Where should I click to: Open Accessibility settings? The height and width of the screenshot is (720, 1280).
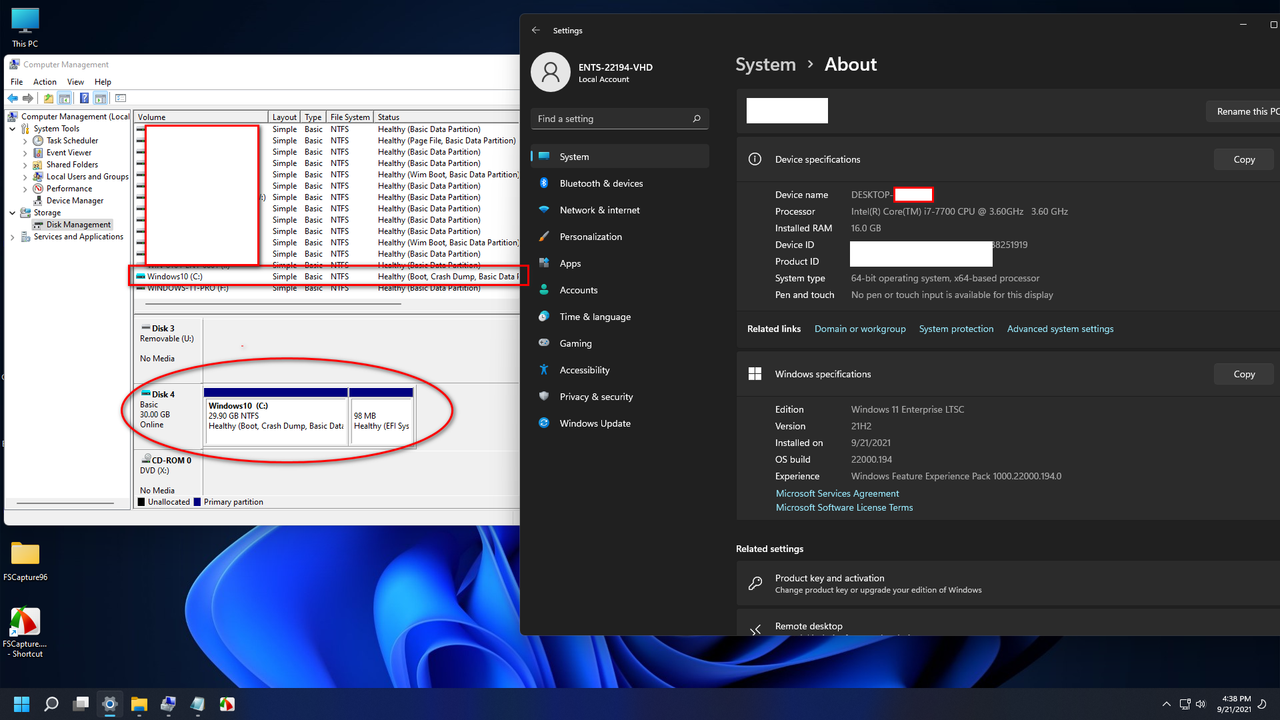point(620,370)
